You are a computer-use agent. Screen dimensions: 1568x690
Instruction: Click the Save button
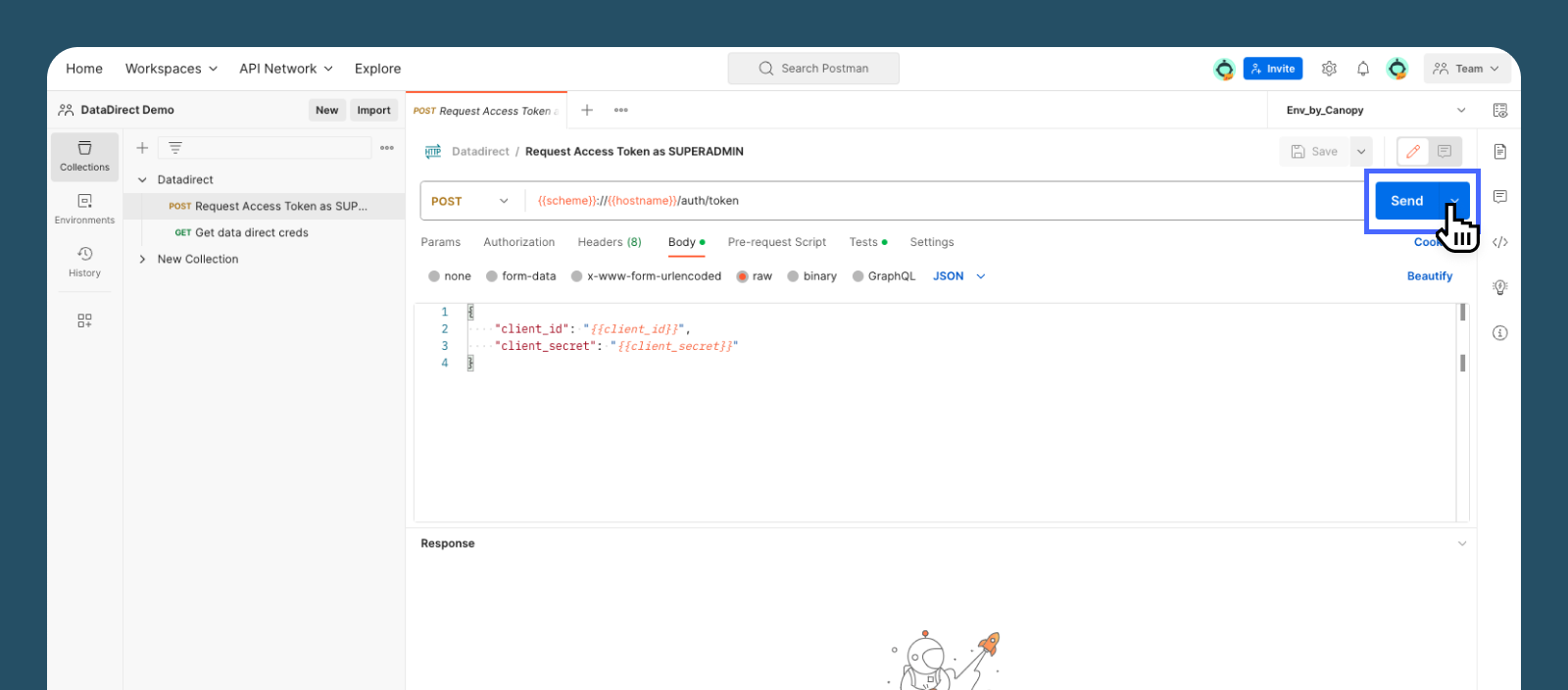point(1315,152)
